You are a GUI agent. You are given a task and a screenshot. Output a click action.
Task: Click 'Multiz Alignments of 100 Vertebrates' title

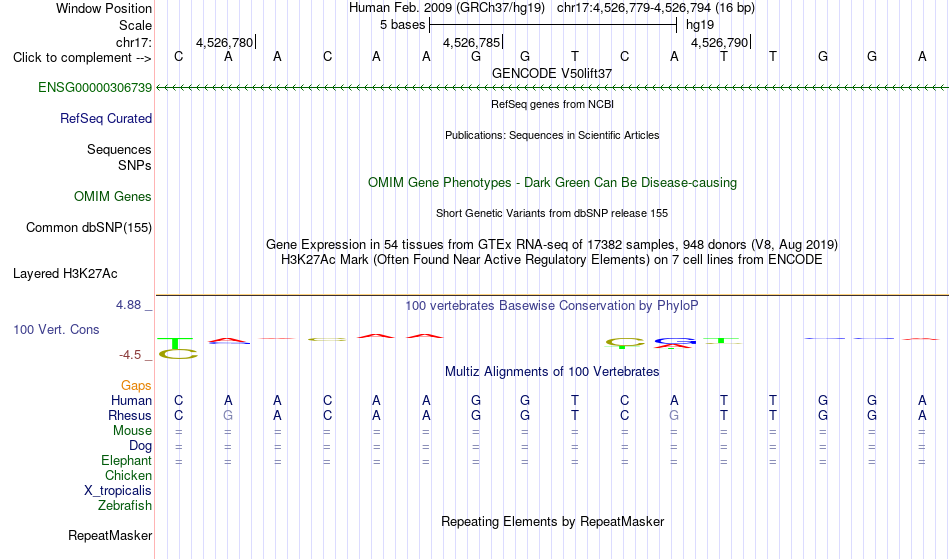click(x=552, y=371)
